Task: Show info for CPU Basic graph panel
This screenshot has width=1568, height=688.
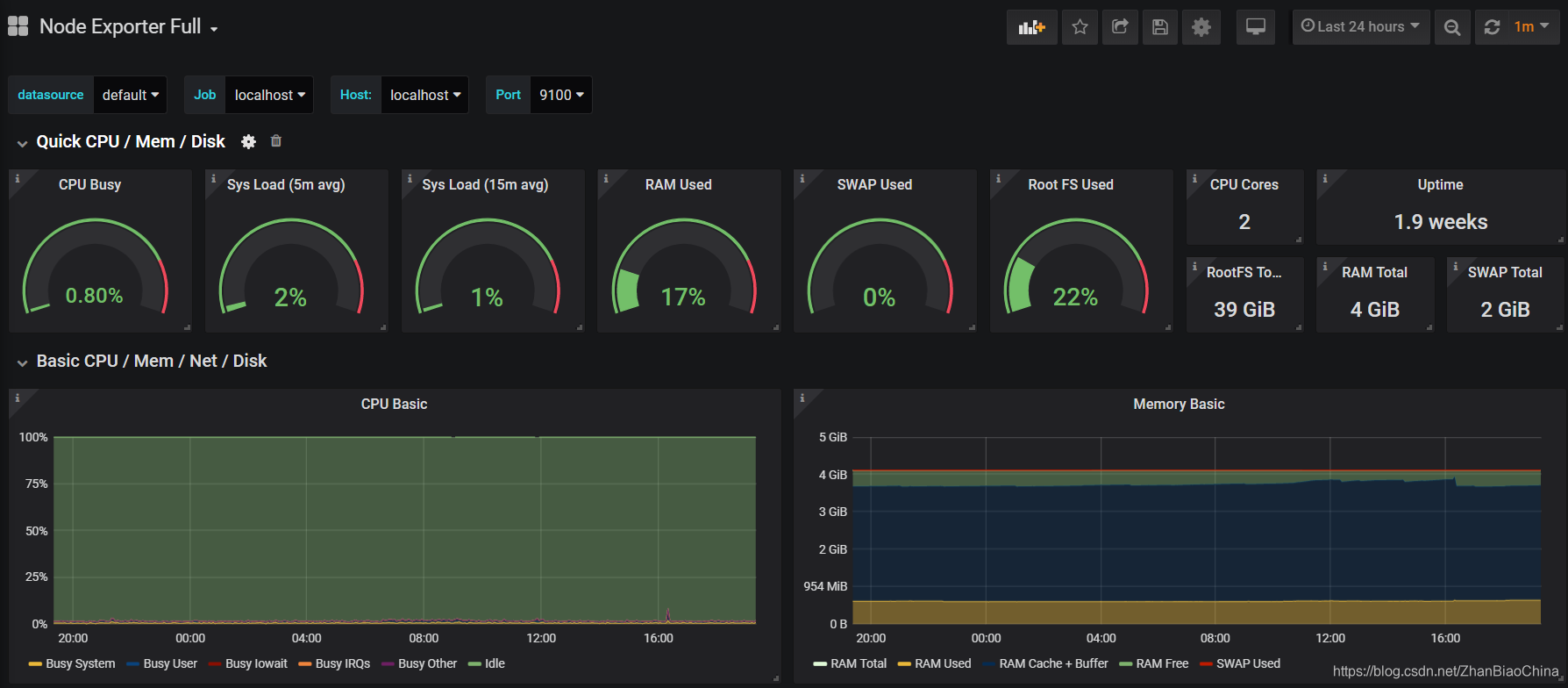Action: click(17, 398)
